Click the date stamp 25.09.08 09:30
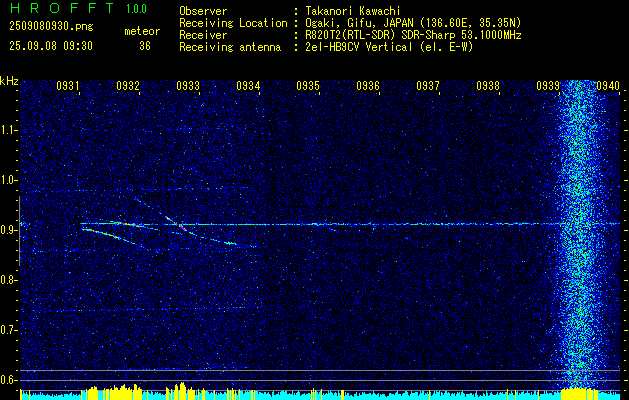Screen dimensions: 629x400 tap(51, 46)
